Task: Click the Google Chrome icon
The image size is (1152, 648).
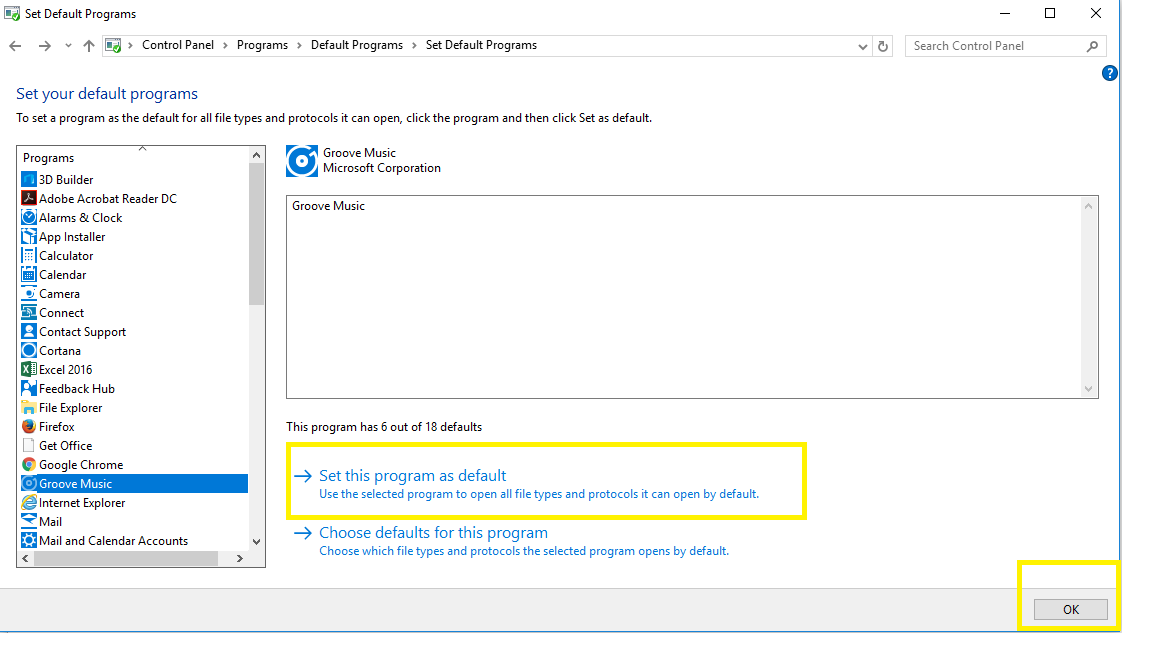Action: click(x=29, y=465)
